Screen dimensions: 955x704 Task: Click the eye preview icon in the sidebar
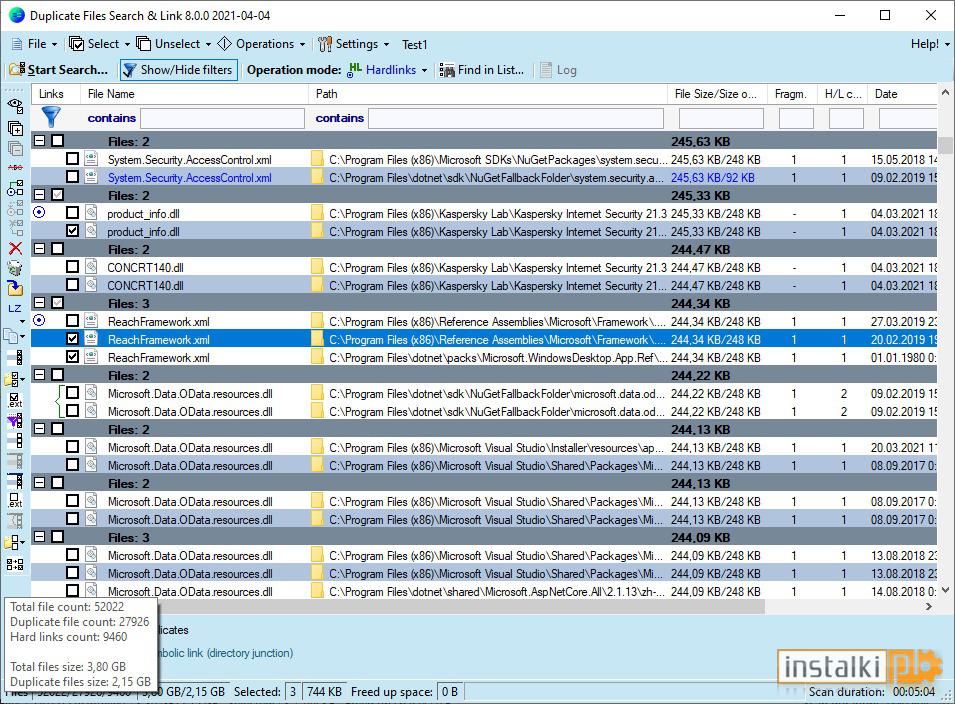pyautogui.click(x=15, y=105)
